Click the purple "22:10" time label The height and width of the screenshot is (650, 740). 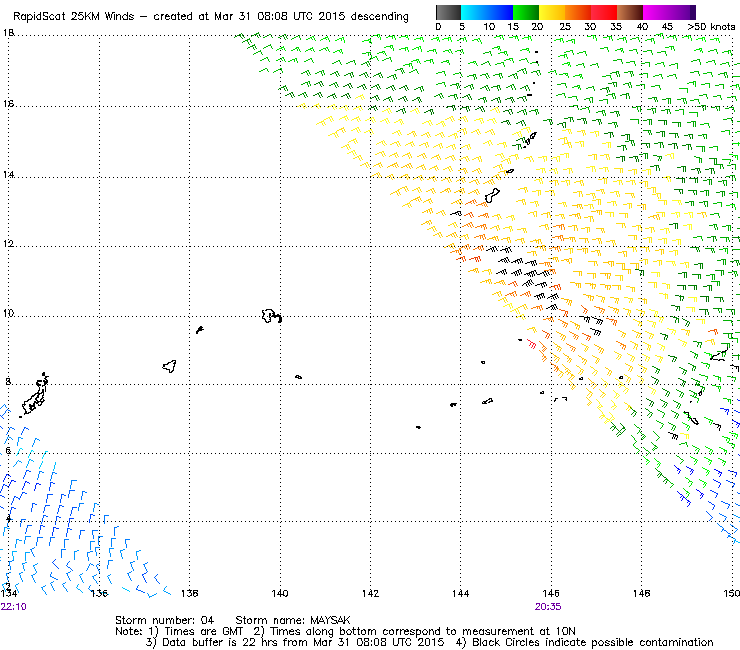tap(14, 607)
